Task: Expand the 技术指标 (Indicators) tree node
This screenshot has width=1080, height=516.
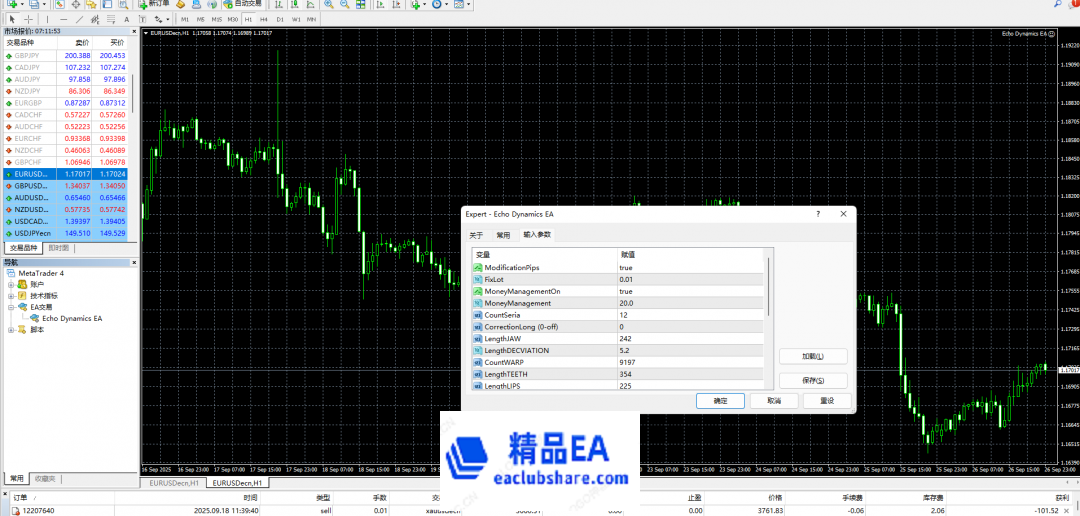Action: coord(11,296)
